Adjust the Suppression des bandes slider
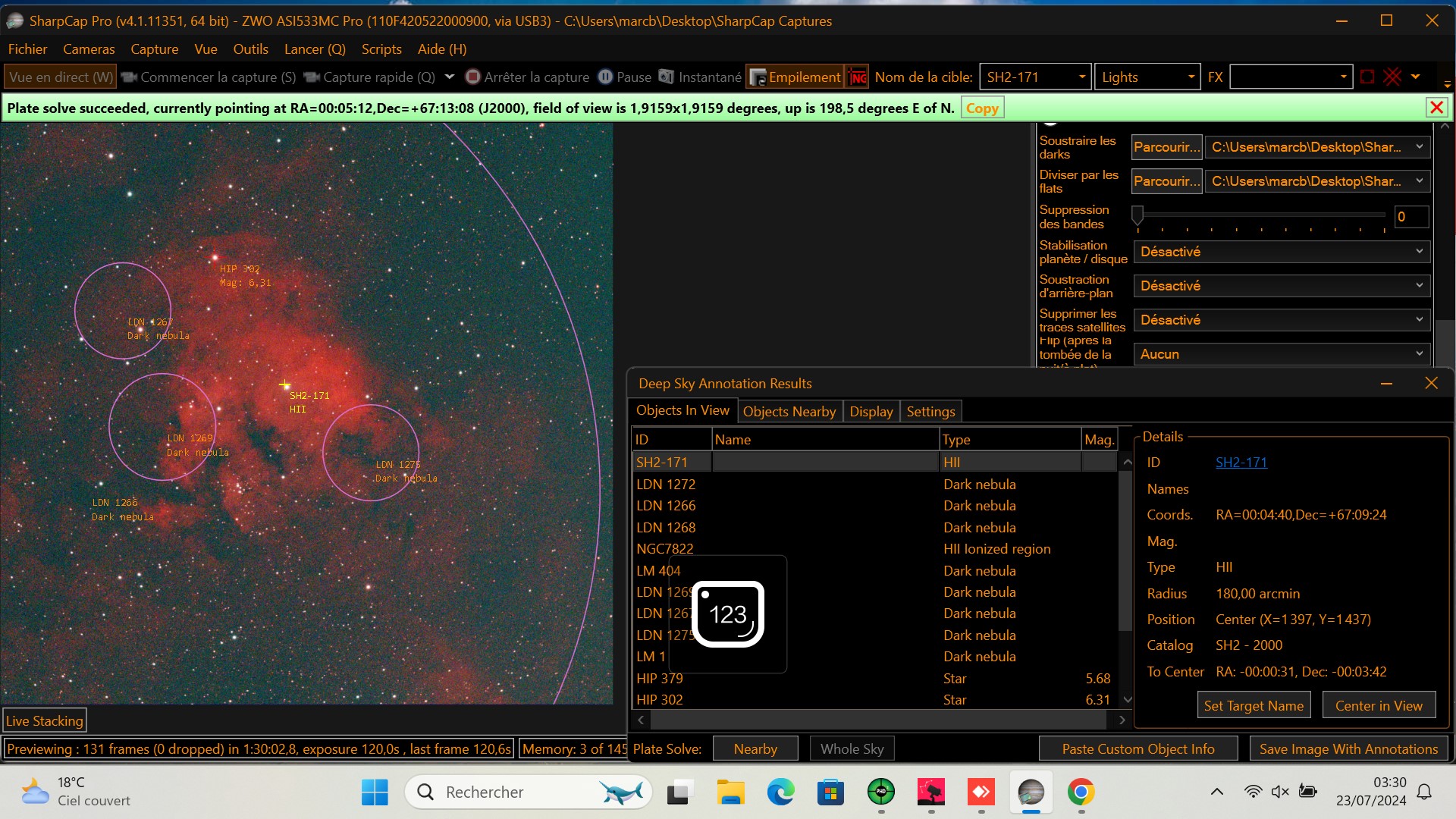This screenshot has height=819, width=1456. [1137, 216]
